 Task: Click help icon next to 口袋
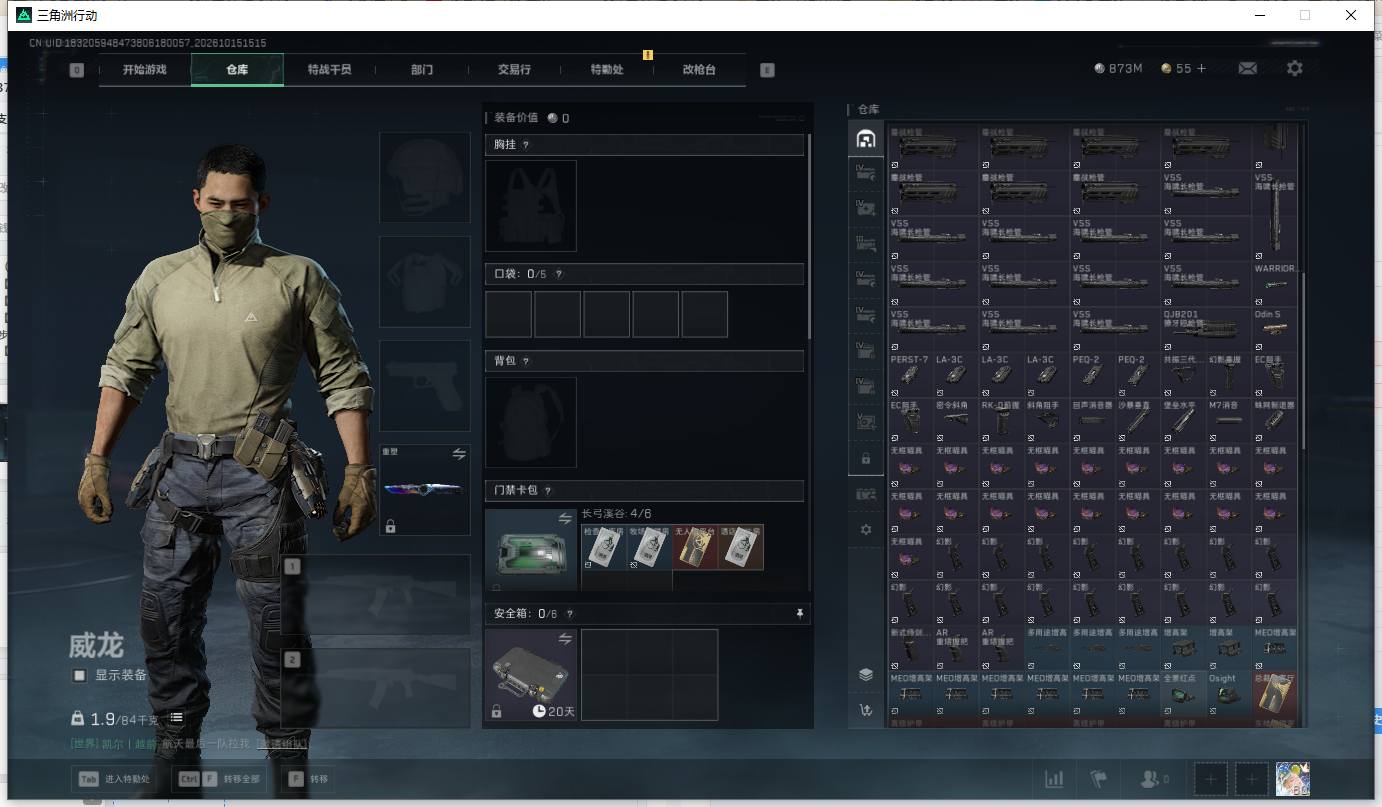[558, 274]
